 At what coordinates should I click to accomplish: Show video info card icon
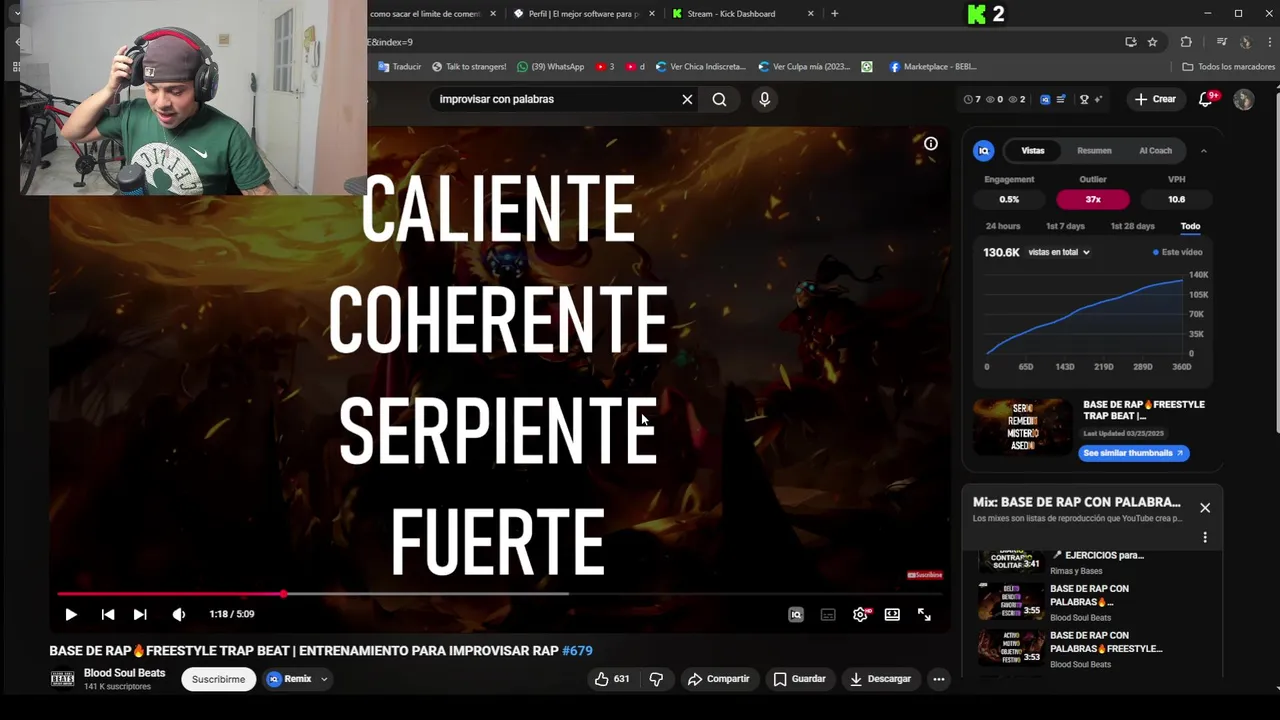point(931,144)
